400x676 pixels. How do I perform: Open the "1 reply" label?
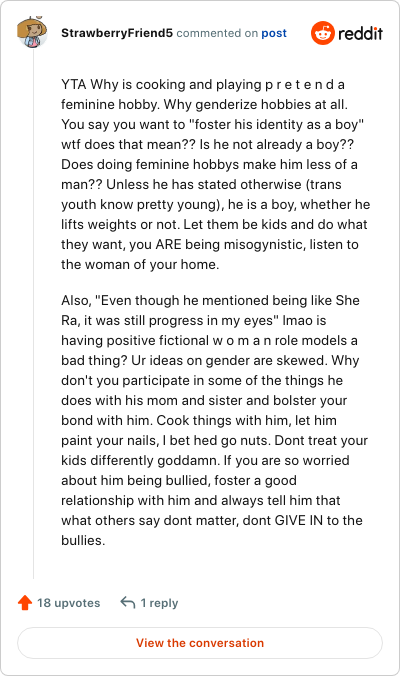(159, 603)
